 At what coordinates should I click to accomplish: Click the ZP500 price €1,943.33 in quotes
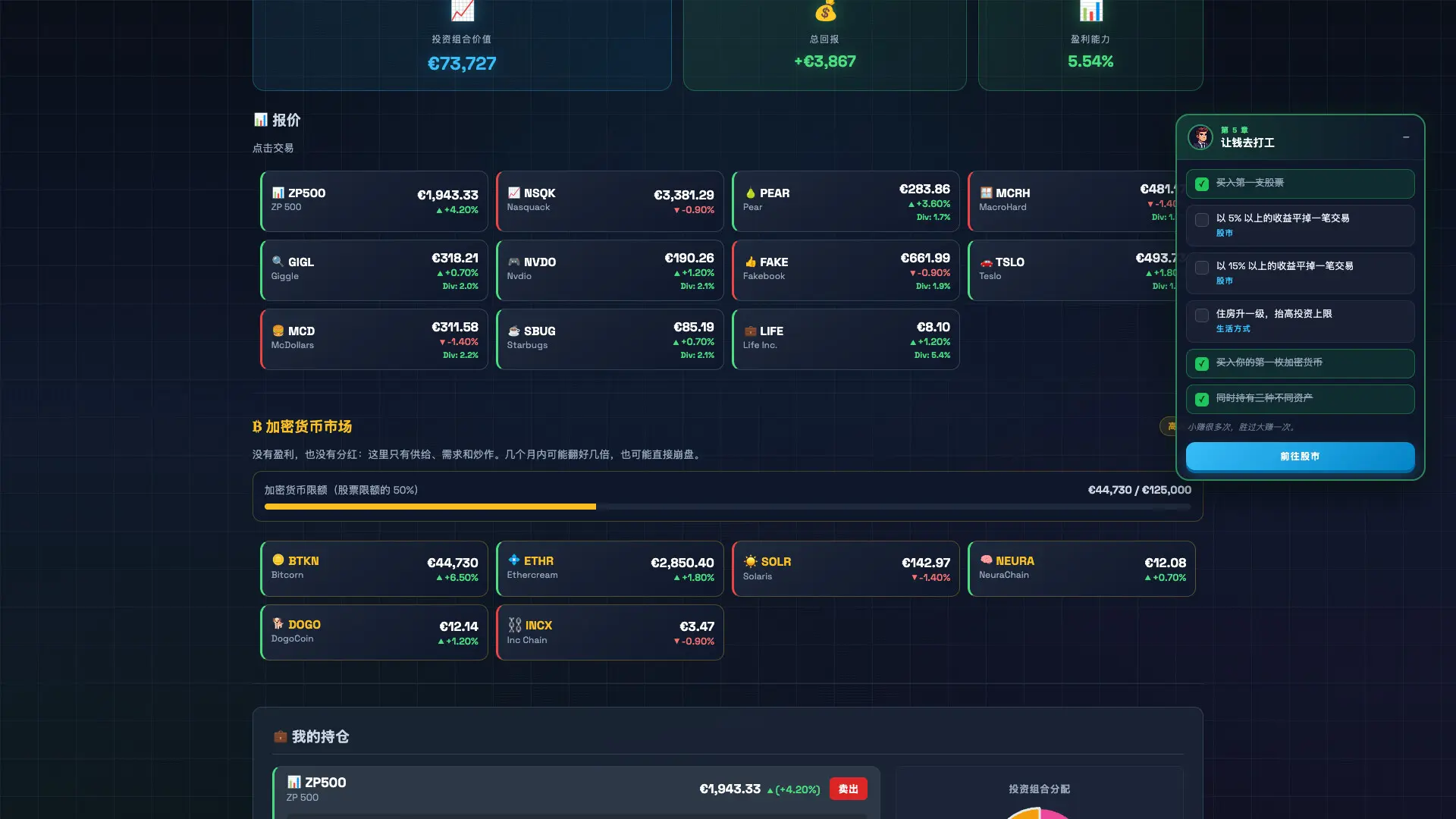click(447, 195)
